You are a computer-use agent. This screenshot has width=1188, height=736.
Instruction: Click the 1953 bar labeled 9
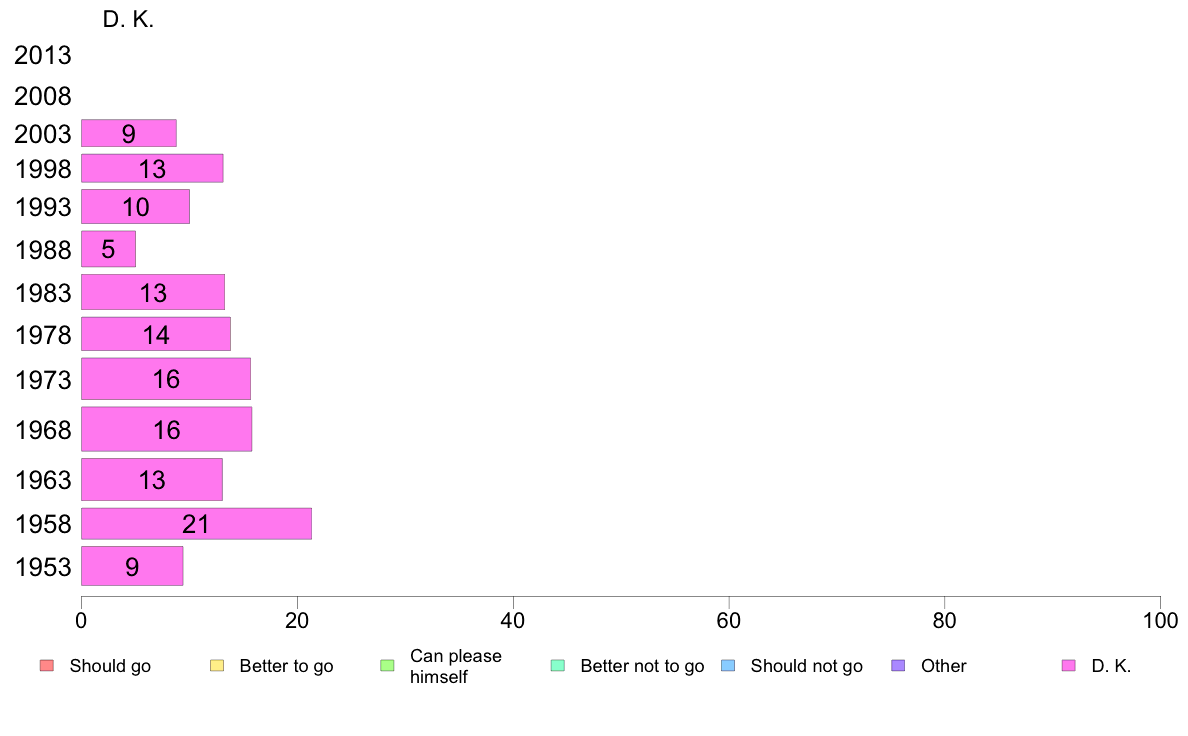[132, 566]
